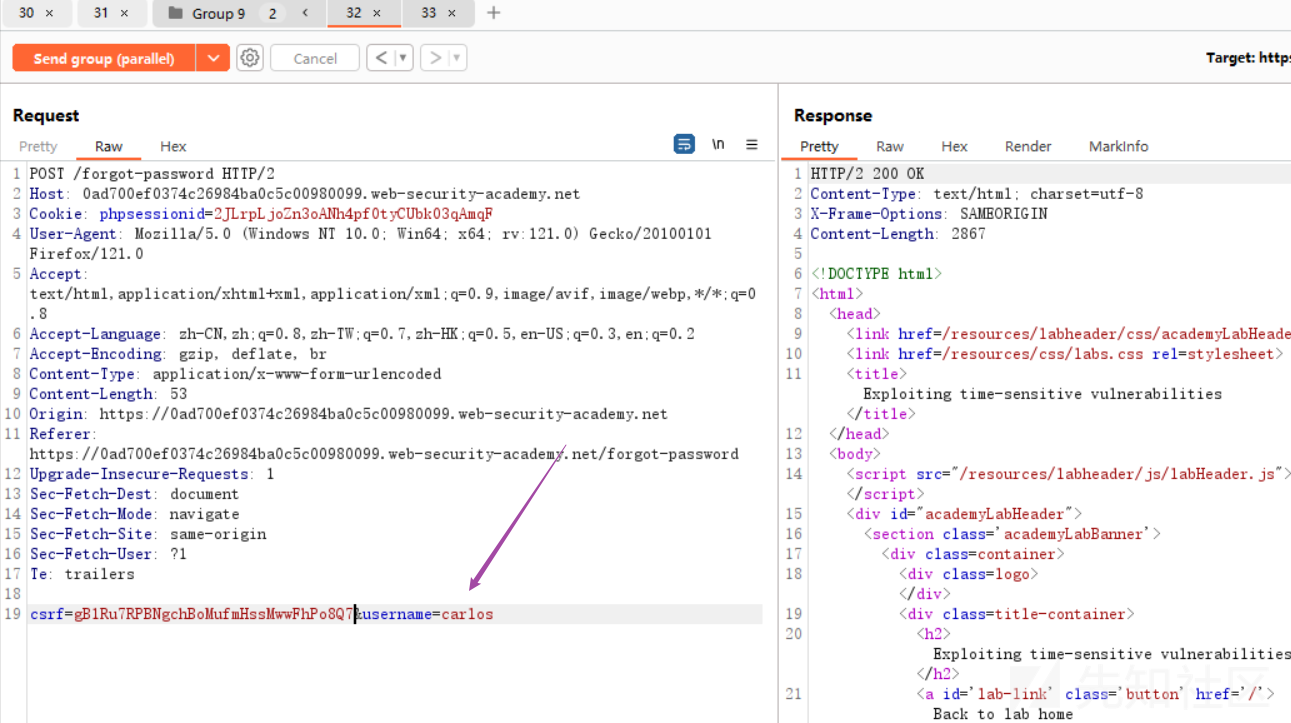
Task: Click the Response panel heading
Action: (833, 115)
